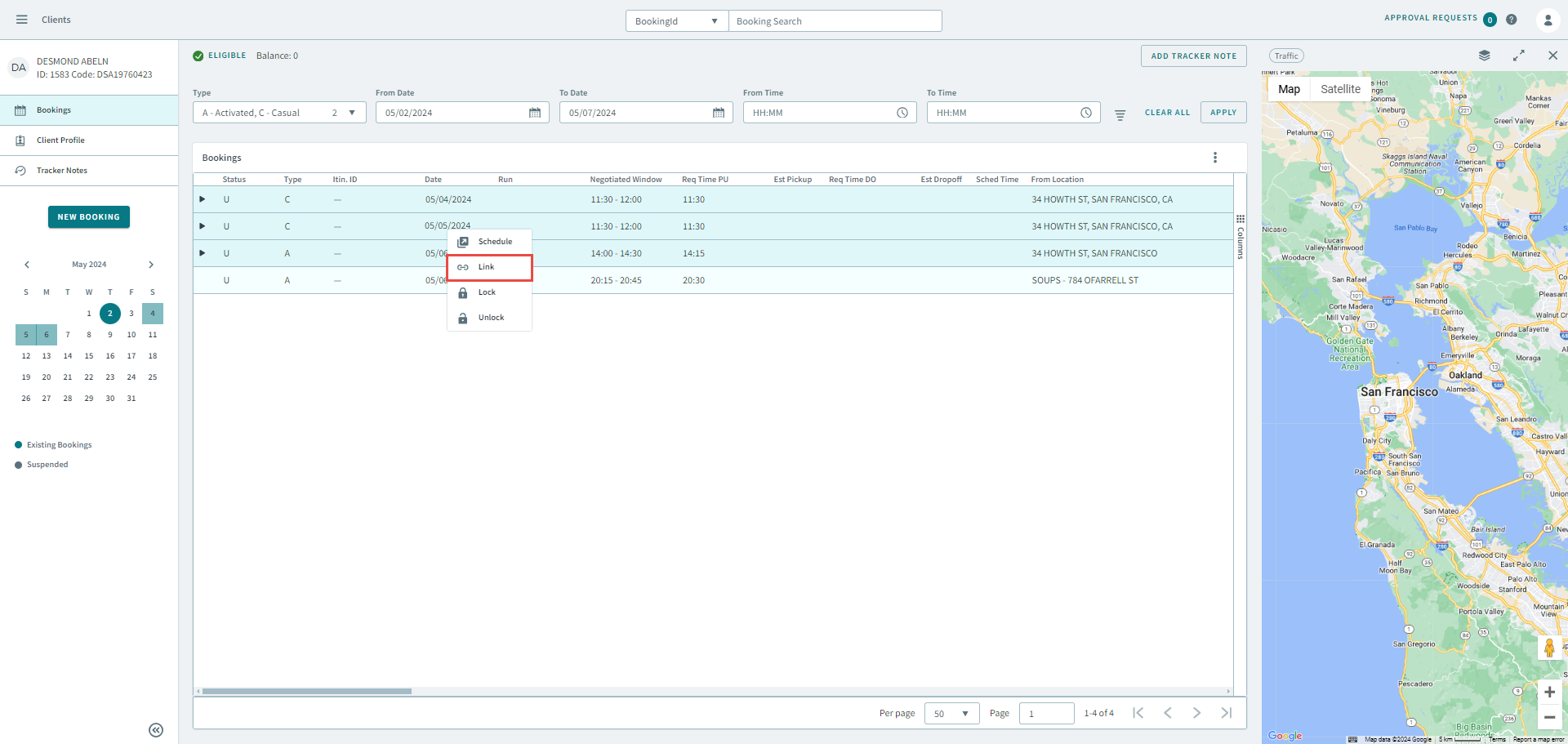Screen dimensions: 1568x744
Task: Click the filter list icon
Action: tap(1120, 115)
